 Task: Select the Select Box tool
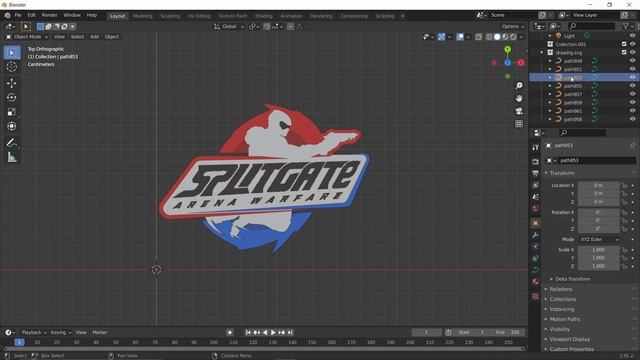tap(11, 53)
